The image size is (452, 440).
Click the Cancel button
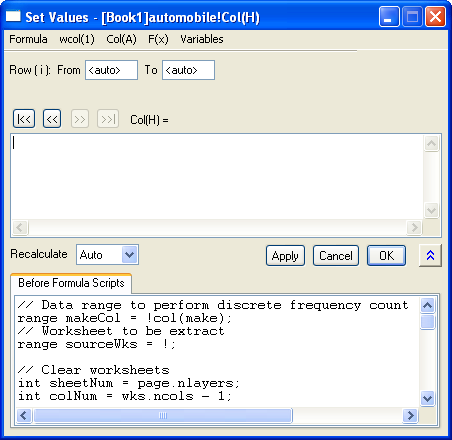[336, 256]
